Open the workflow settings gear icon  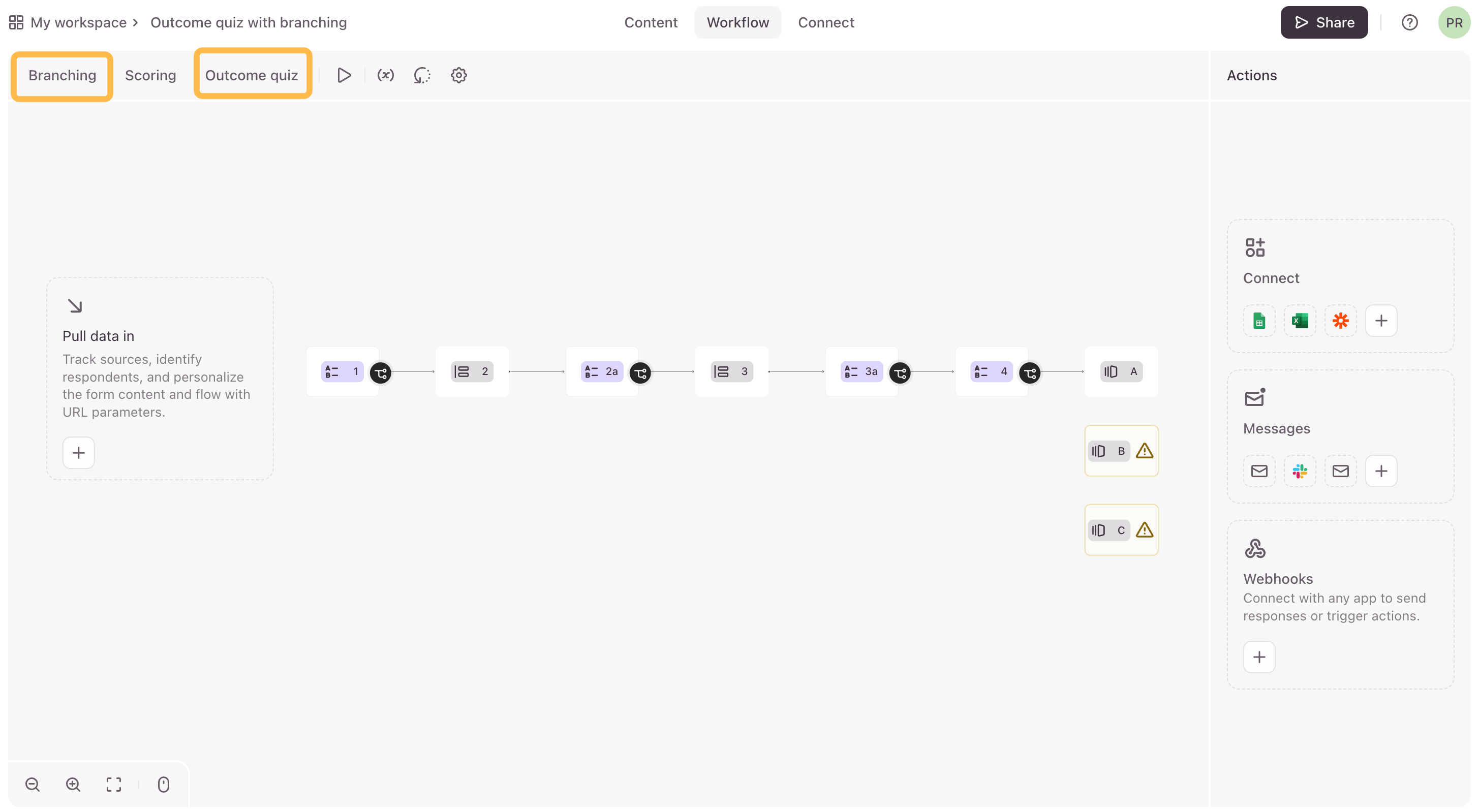[x=458, y=75]
